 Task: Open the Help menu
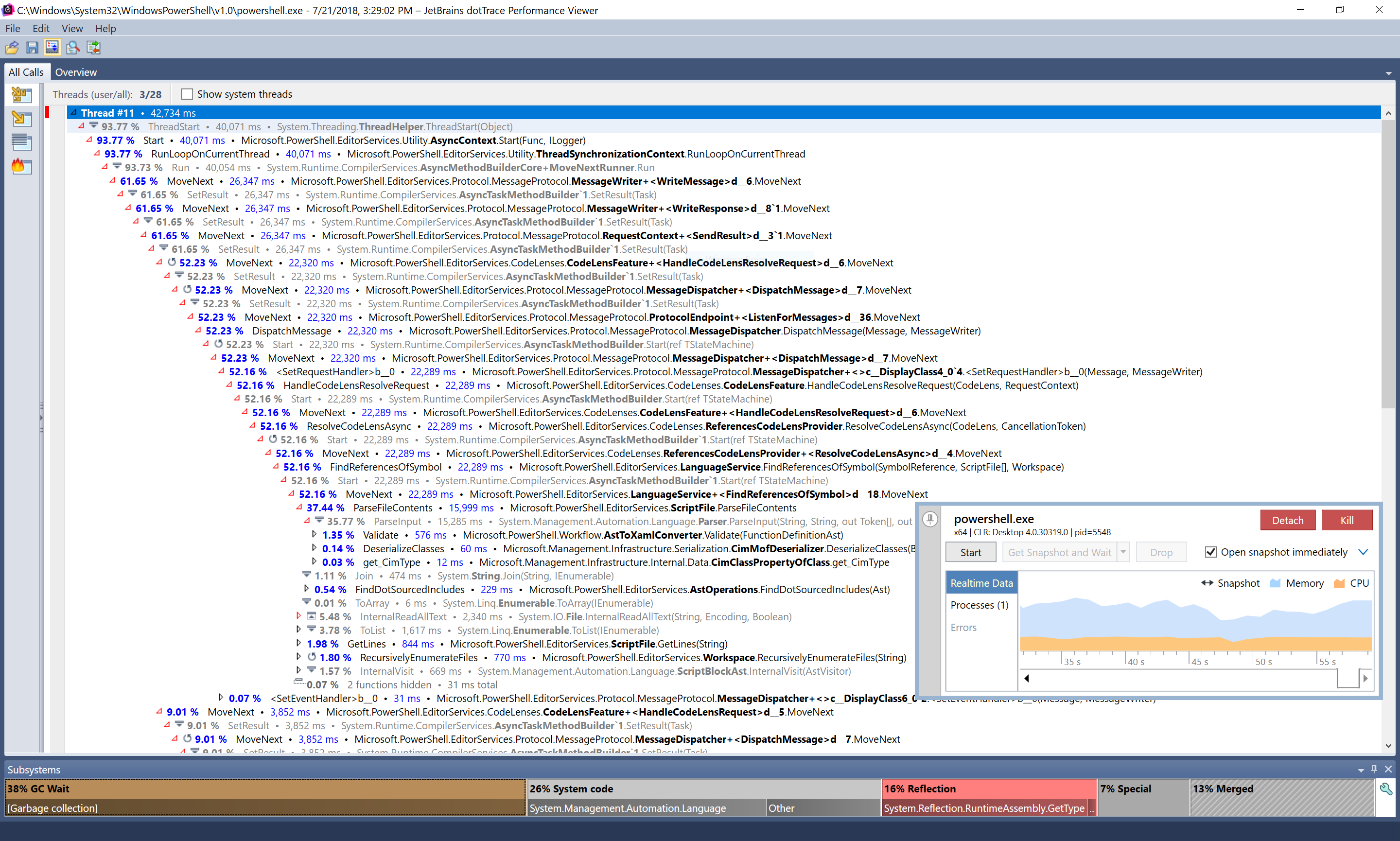[x=105, y=28]
